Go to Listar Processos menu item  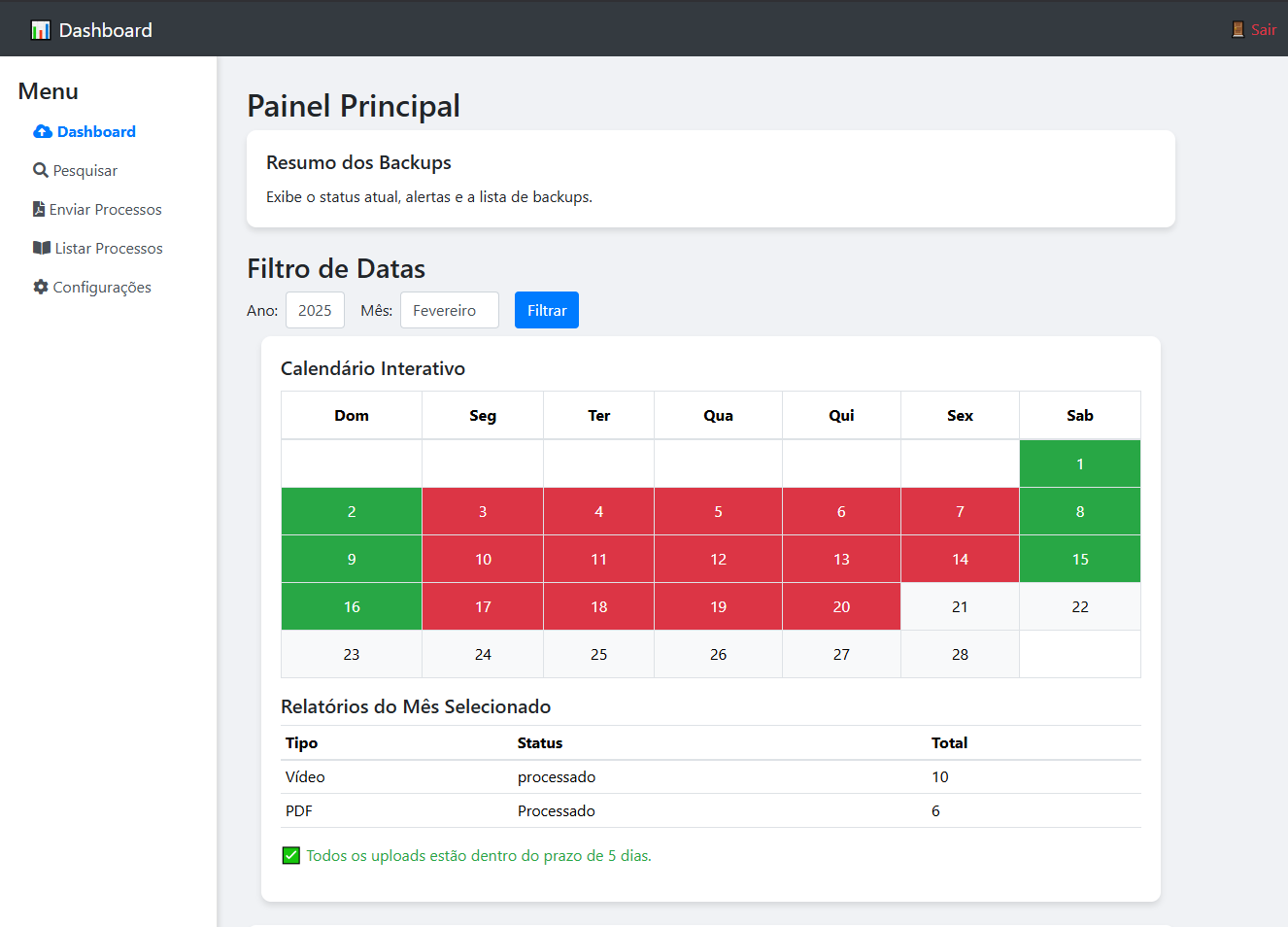tap(108, 248)
